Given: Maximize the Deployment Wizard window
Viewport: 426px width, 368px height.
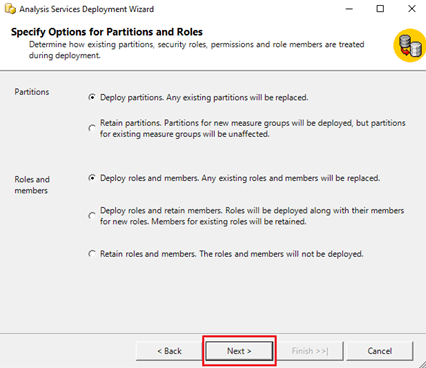Looking at the screenshot, I should pyautogui.click(x=380, y=9).
